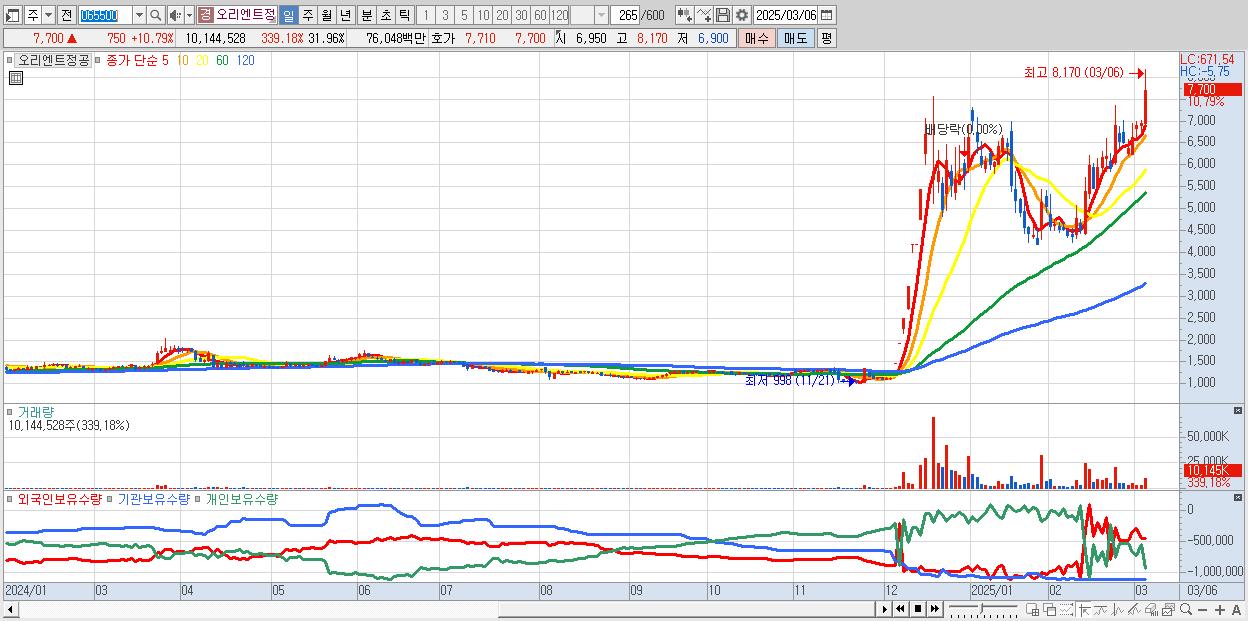This screenshot has height=621, width=1248.
Task: Click the volume profile icon at bottom
Action: point(1152,610)
